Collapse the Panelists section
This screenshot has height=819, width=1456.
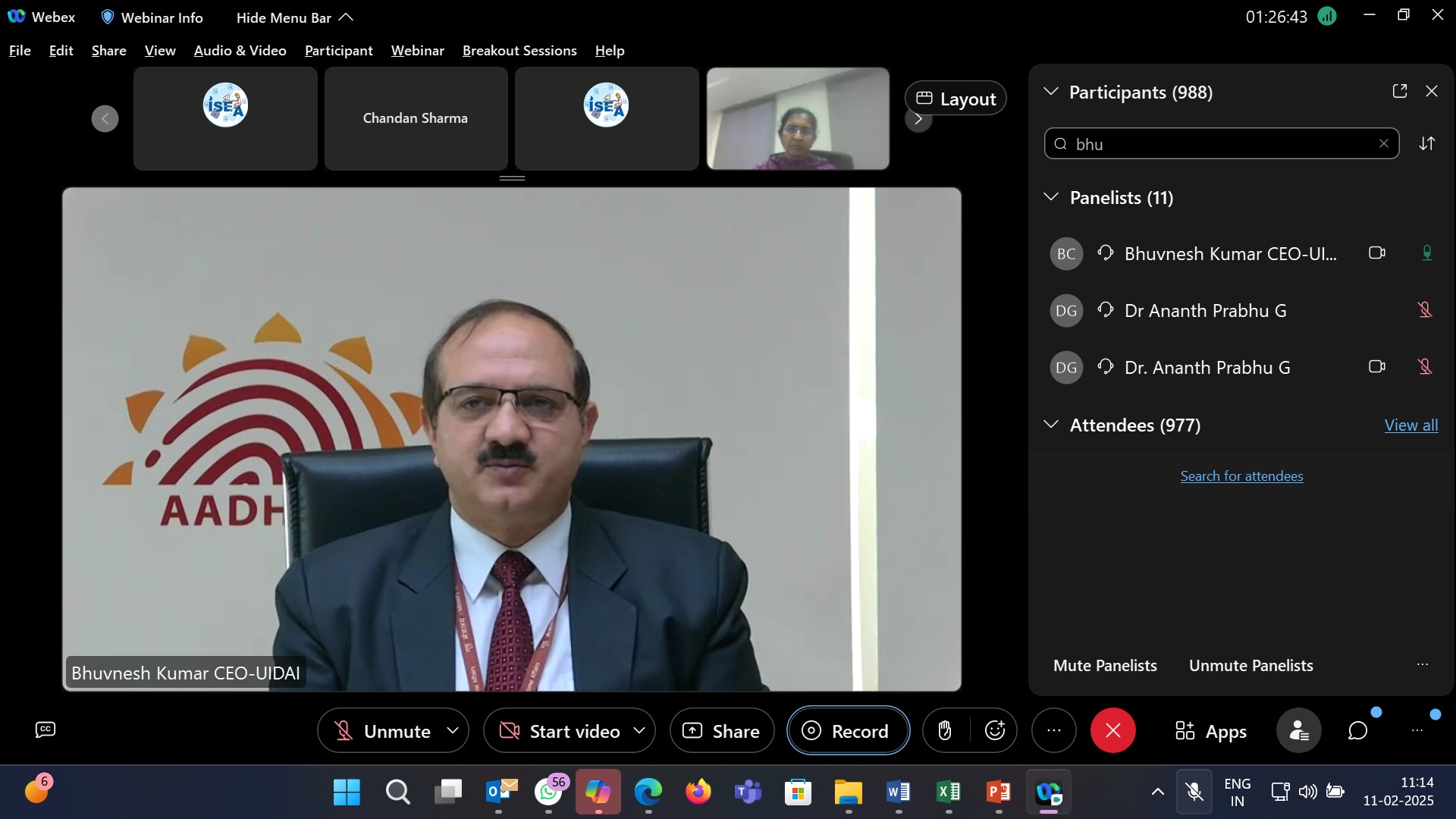click(1051, 198)
